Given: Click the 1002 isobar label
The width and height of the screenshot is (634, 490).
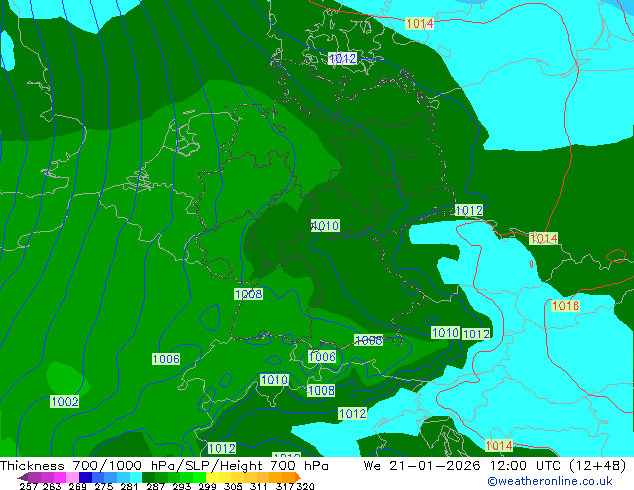Looking at the screenshot, I should [x=65, y=401].
